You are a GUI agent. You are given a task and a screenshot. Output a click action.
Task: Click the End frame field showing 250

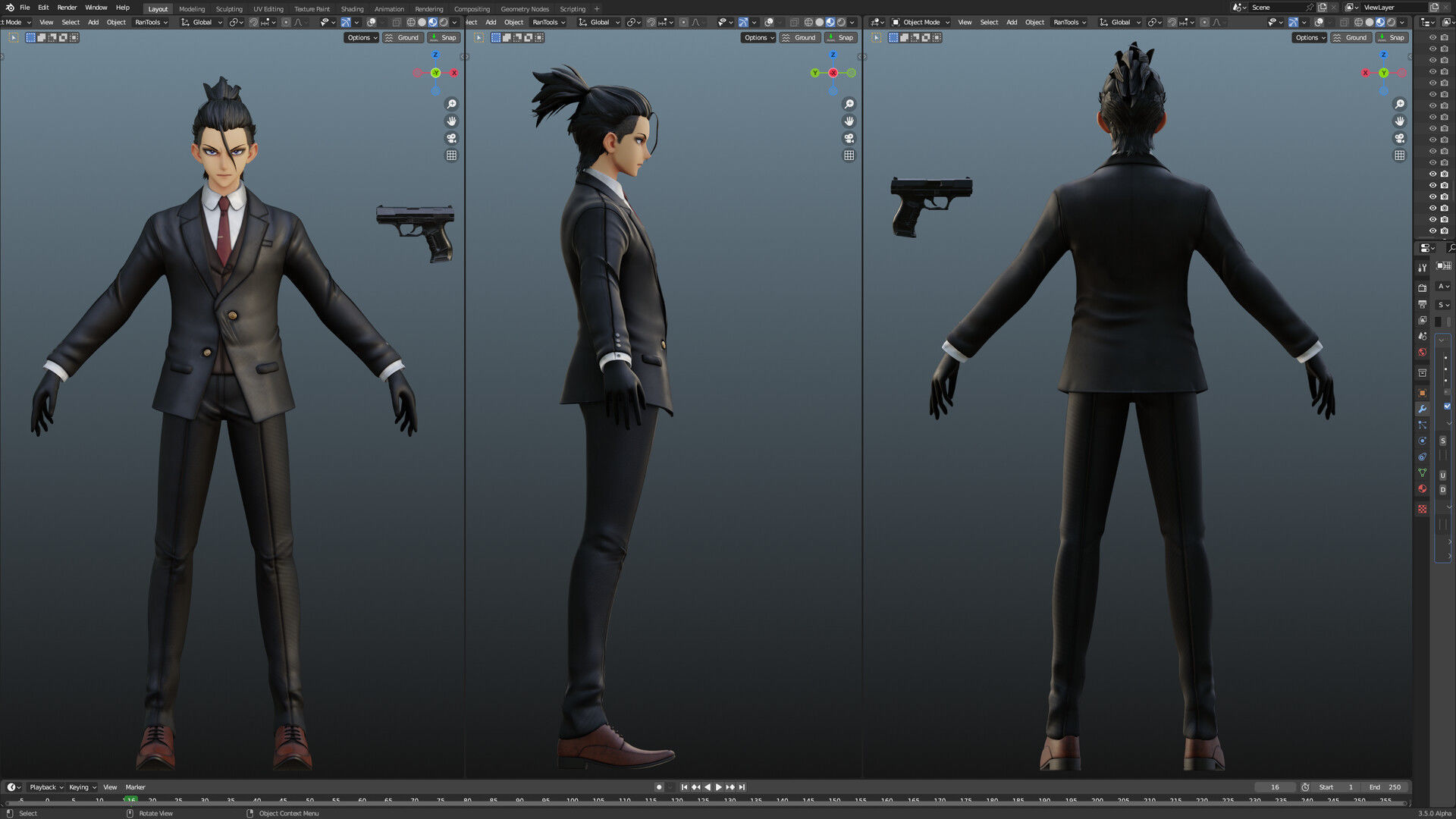pos(1386,787)
